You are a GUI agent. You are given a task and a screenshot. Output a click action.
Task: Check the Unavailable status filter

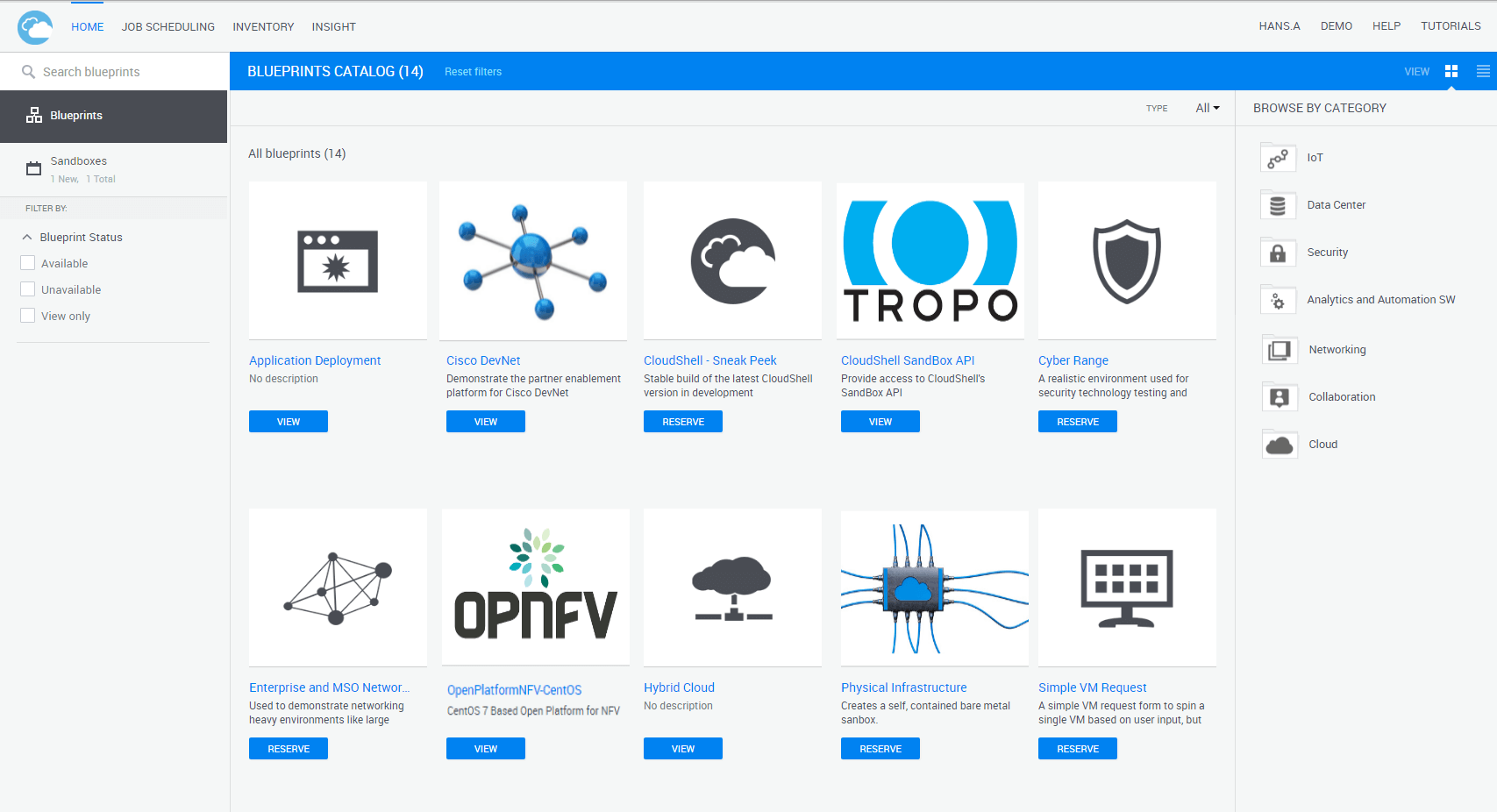pos(28,289)
